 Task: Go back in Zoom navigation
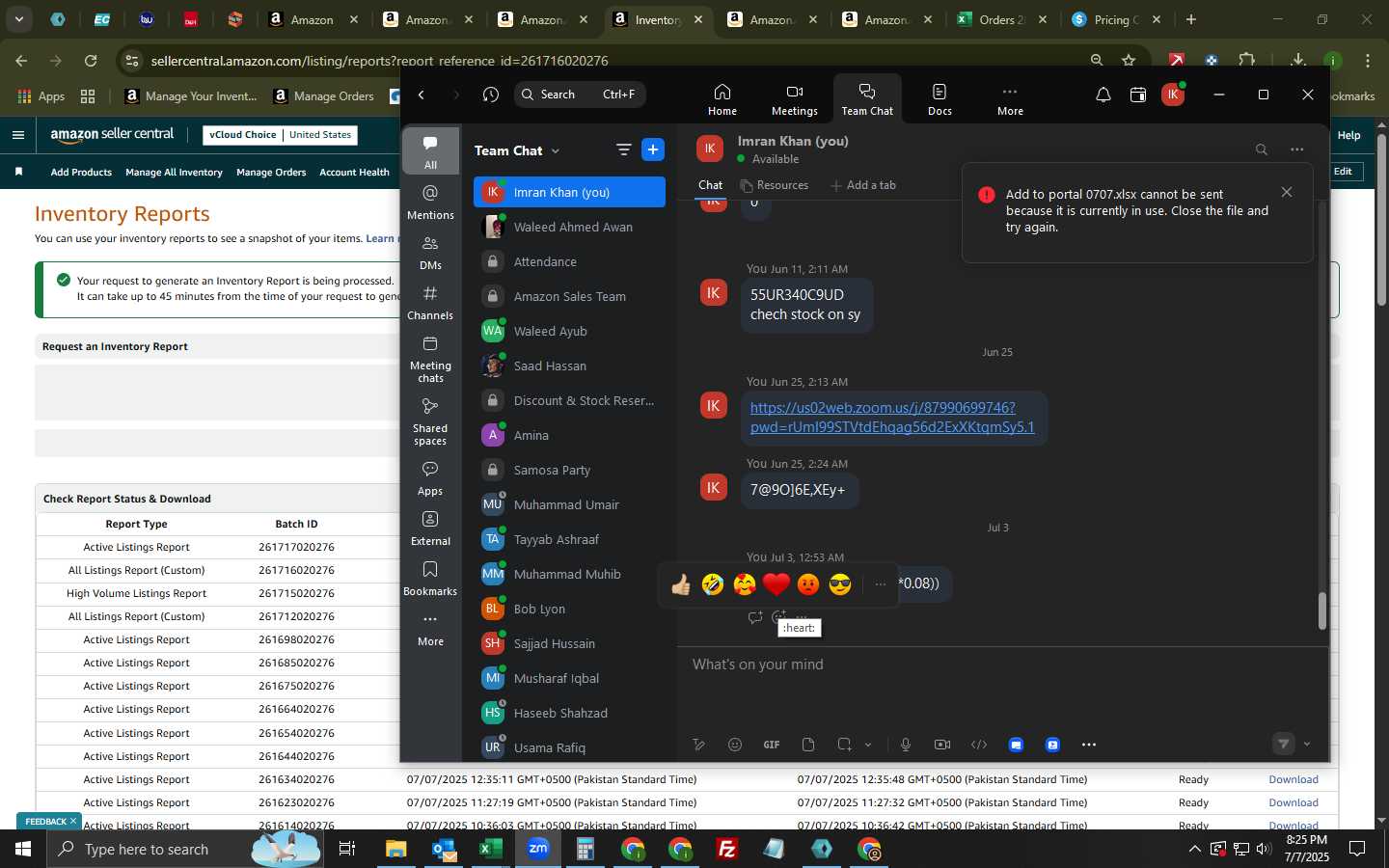pos(422,95)
